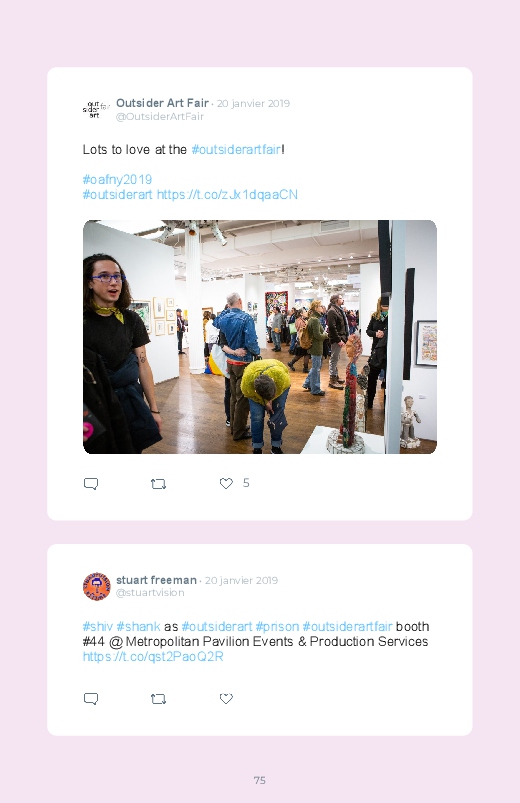The width and height of the screenshot is (520, 803).
Task: Click the @OutsiderArtFair handle
Action: point(160,116)
